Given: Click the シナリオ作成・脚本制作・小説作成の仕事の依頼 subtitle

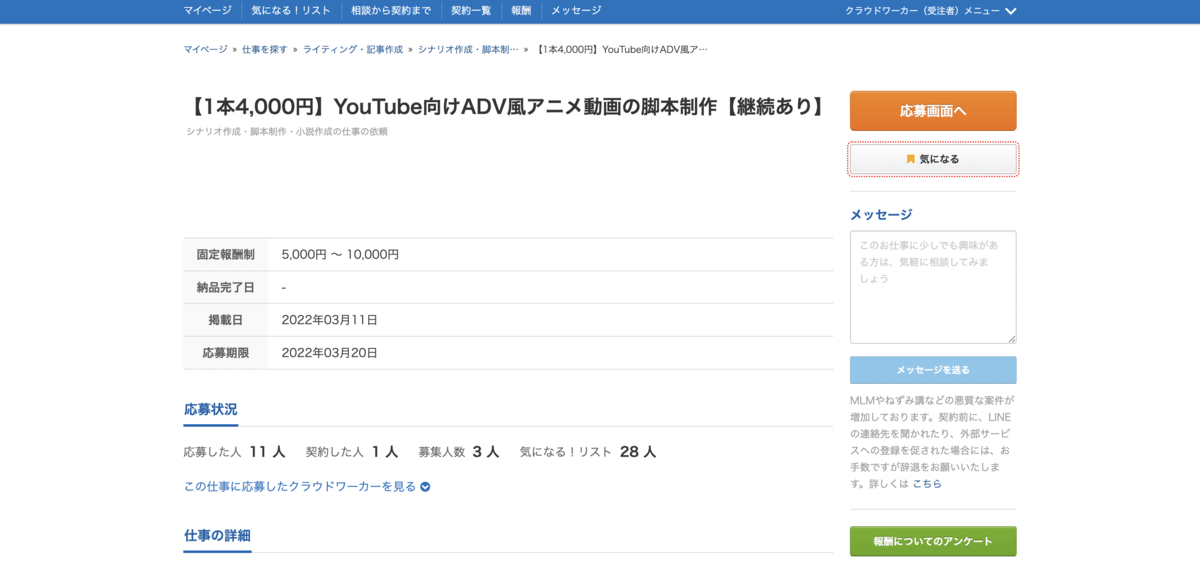Looking at the screenshot, I should pos(287,131).
